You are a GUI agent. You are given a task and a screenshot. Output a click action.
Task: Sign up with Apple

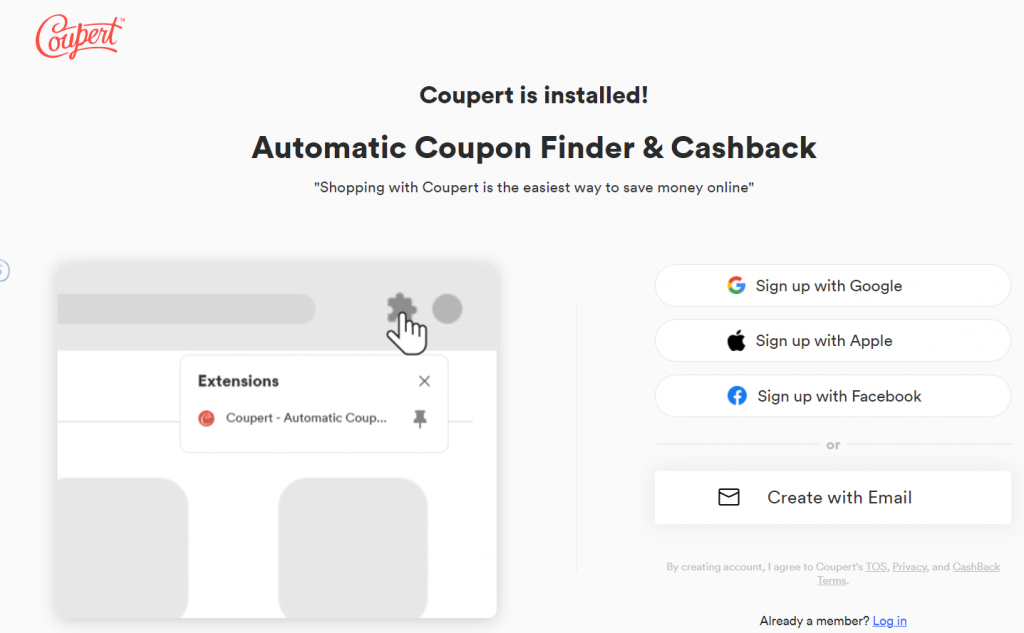[x=833, y=340]
